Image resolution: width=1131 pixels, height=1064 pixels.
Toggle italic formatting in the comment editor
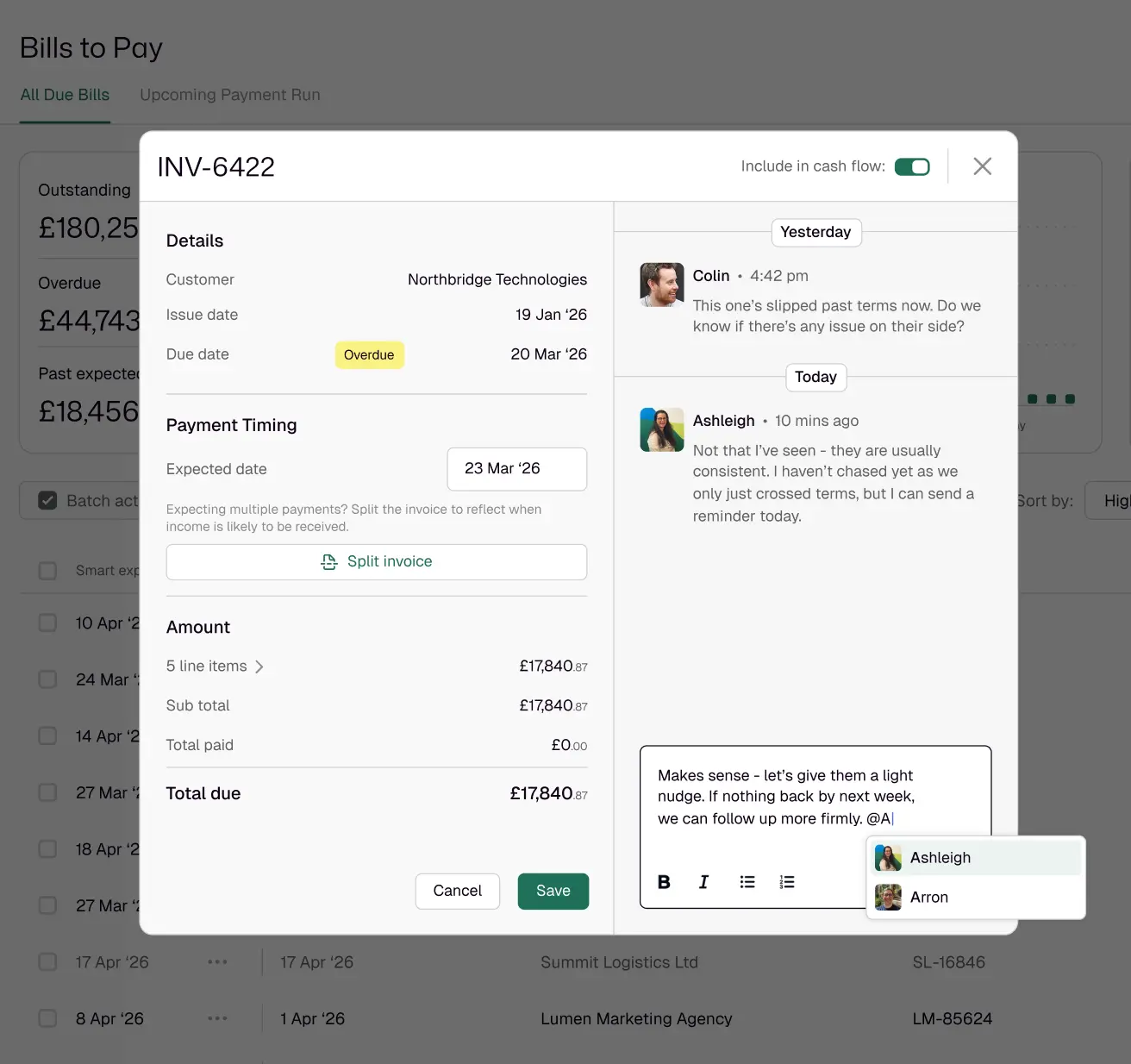coord(703,882)
